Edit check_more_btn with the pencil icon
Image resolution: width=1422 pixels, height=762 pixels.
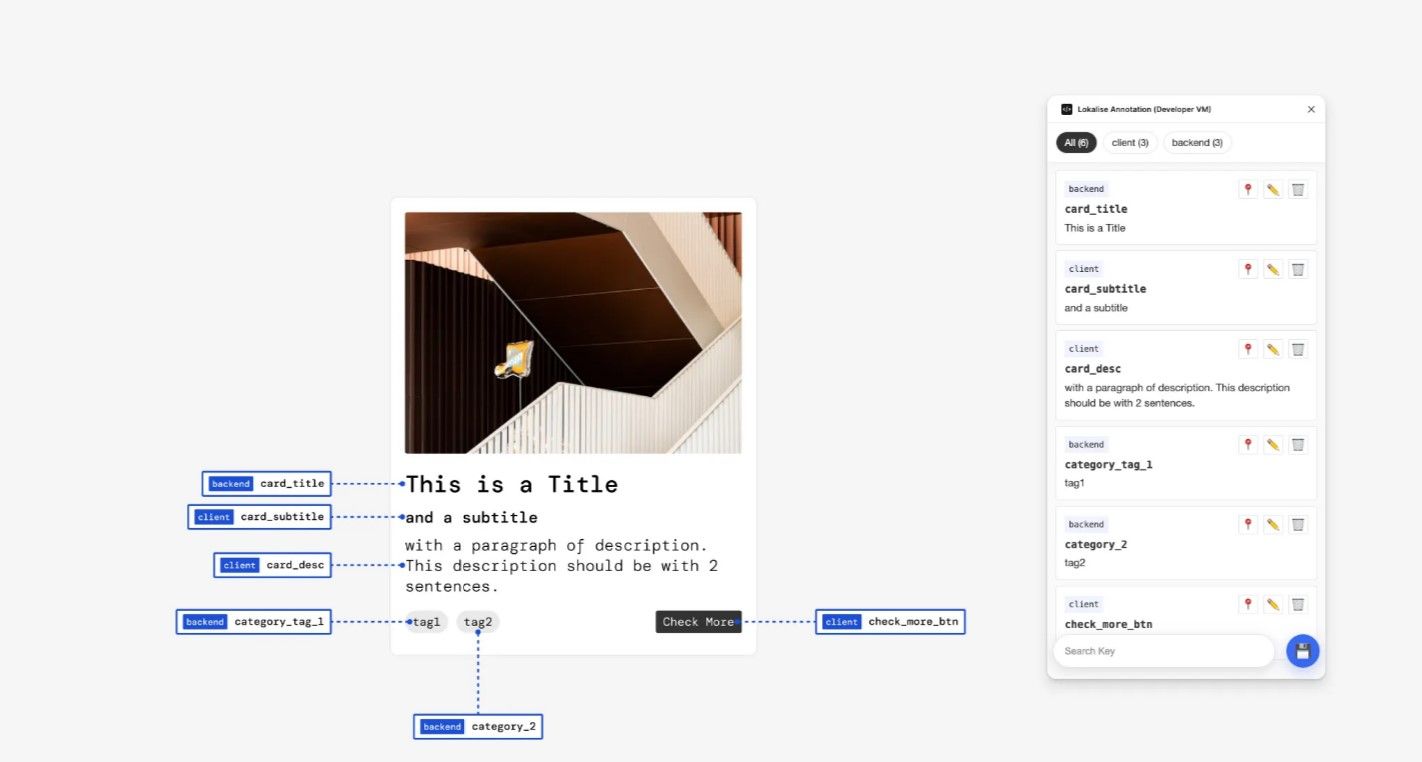[x=1273, y=604]
